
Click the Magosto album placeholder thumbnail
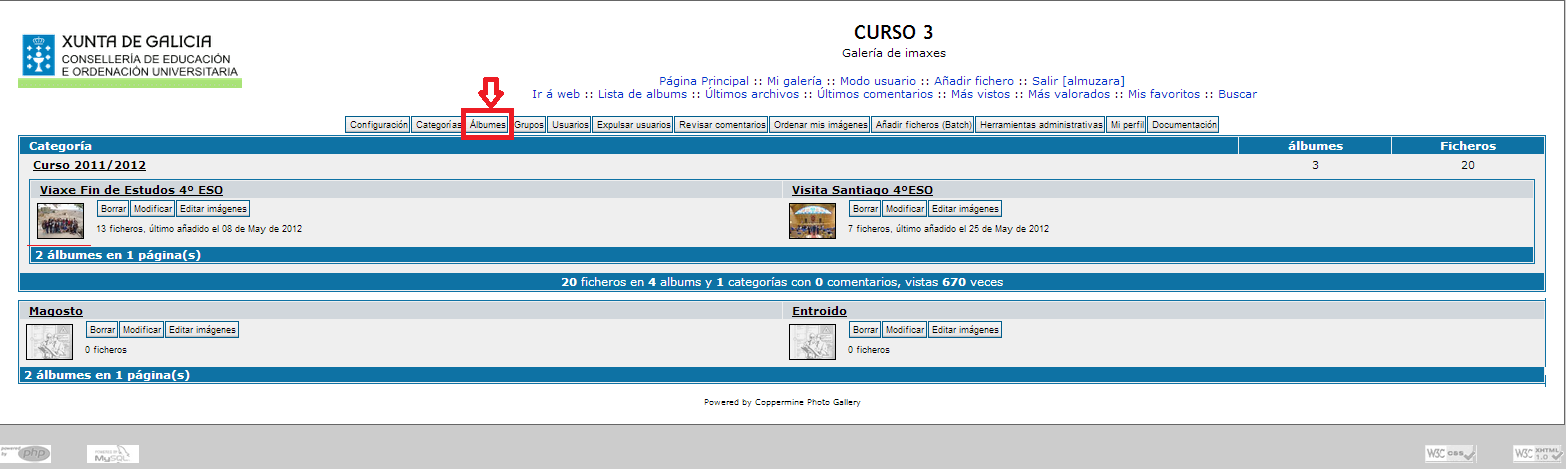(49, 342)
